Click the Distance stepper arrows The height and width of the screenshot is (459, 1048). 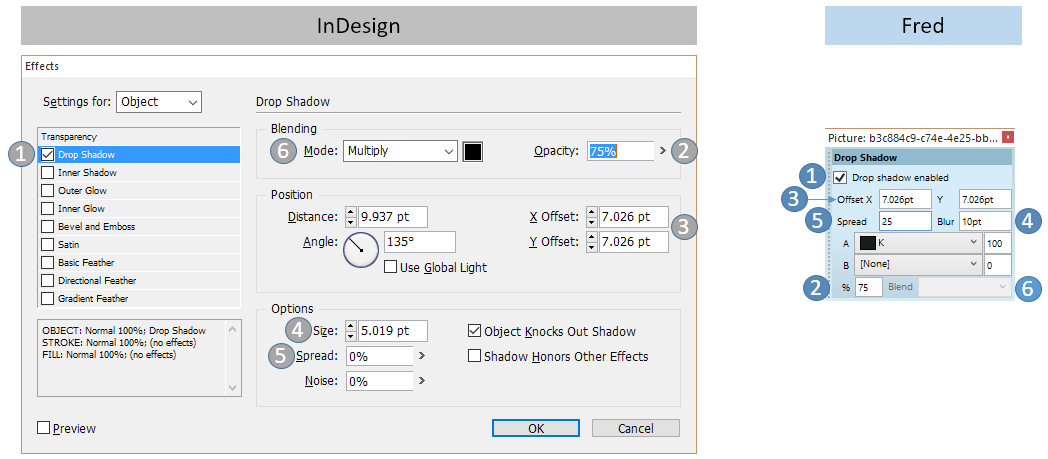[351, 217]
